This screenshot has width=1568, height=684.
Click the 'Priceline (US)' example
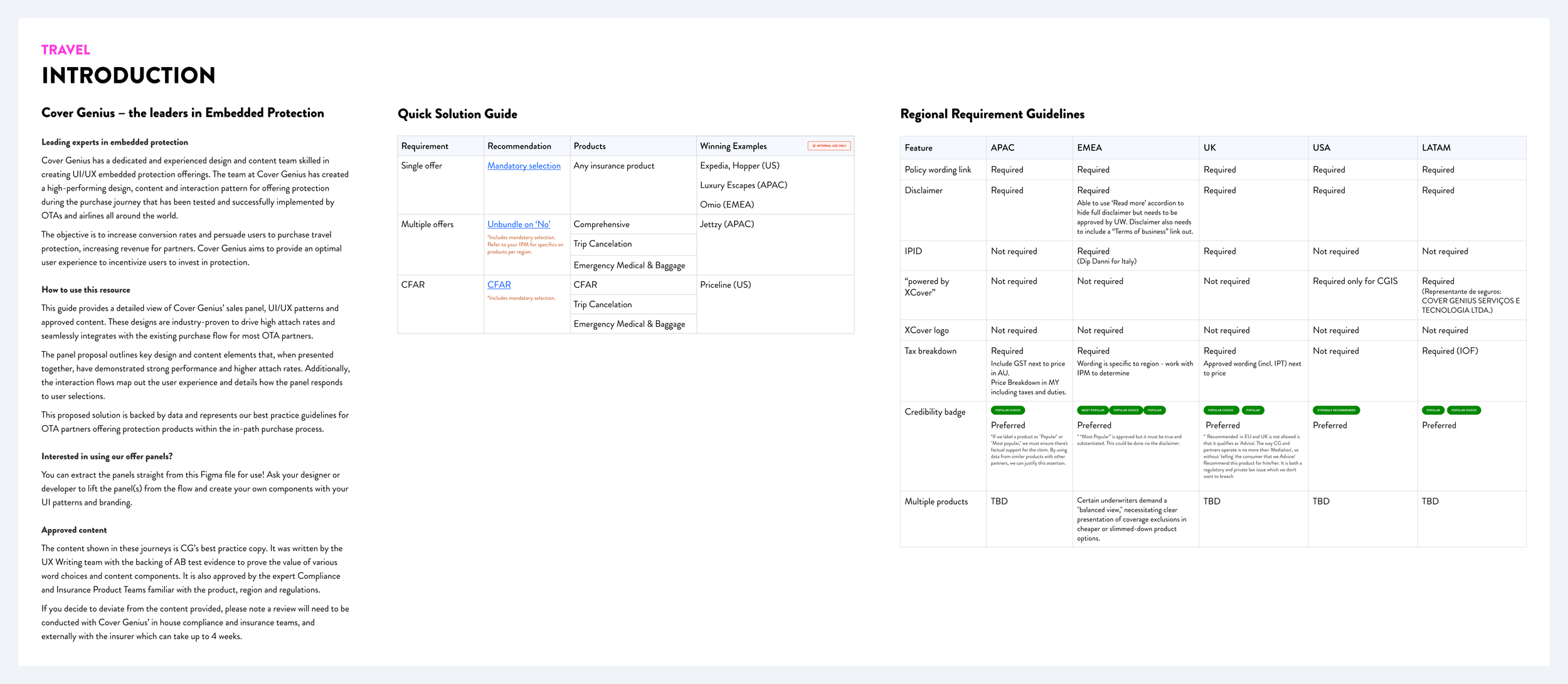(x=725, y=285)
